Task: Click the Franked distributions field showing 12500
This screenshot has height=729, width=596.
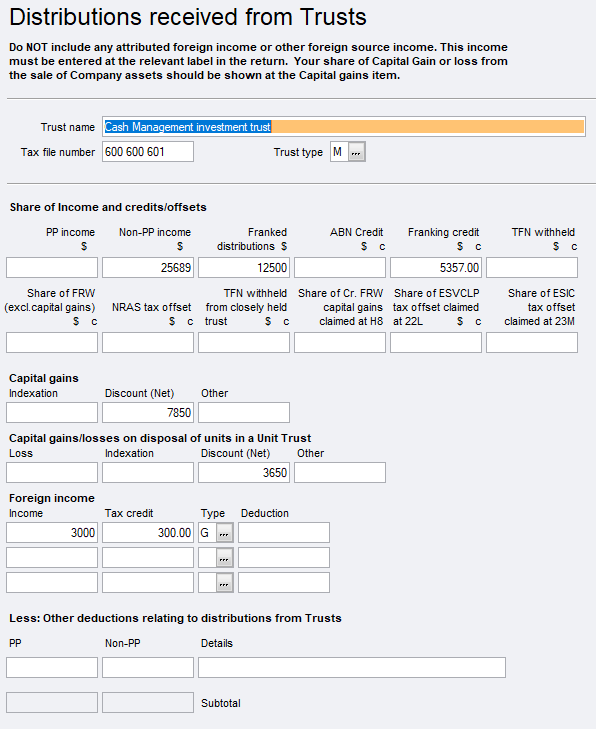Action: tap(244, 267)
